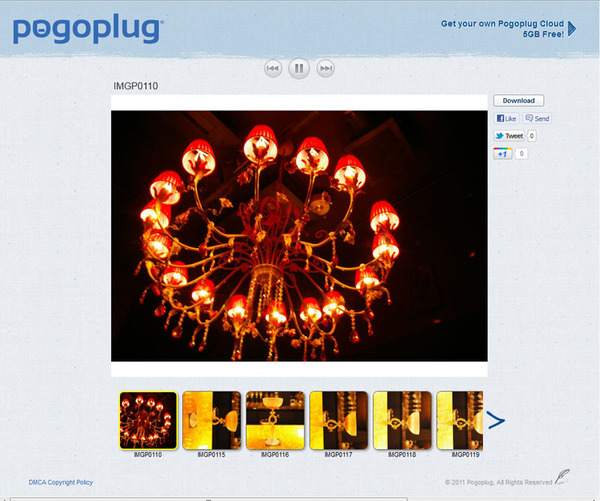Click the Pogoplug All Rights Reserved text
Screen dimensions: 600x501
[498, 482]
